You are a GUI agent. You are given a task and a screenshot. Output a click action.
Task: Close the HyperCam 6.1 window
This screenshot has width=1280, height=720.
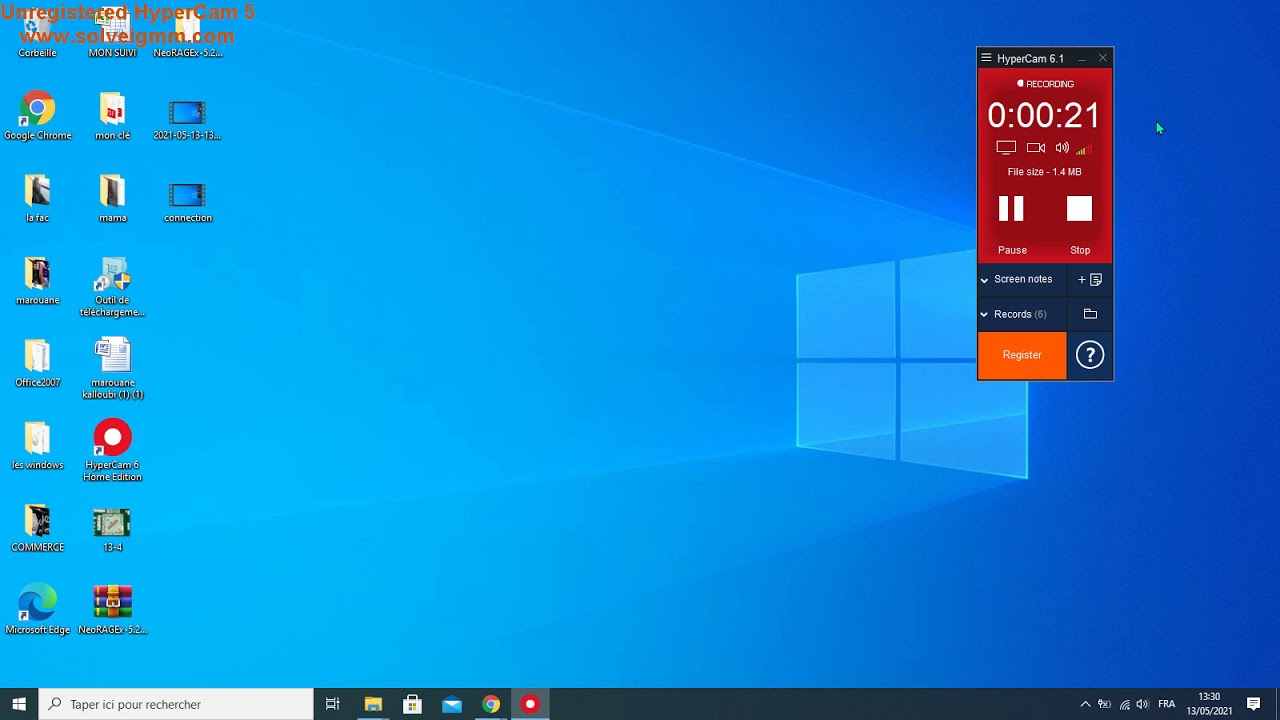(x=1103, y=58)
